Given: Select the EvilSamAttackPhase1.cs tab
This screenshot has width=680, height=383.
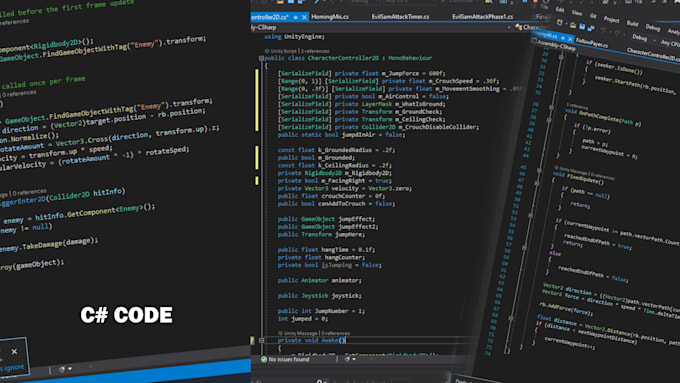Looking at the screenshot, I should (482, 17).
